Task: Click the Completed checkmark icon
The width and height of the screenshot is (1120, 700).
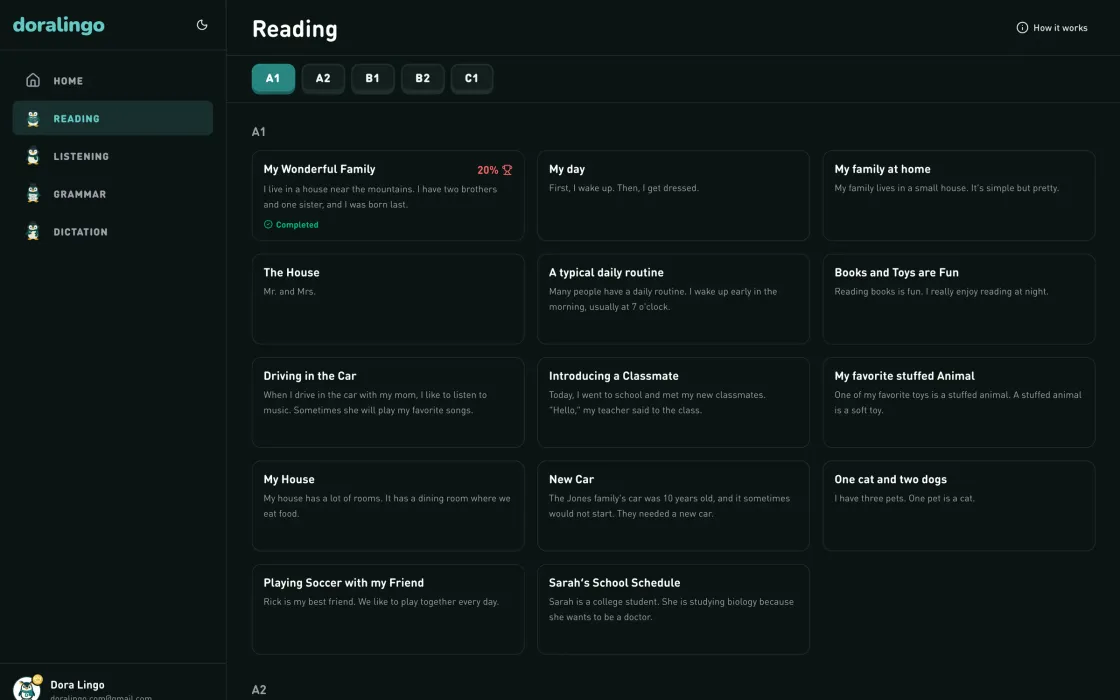Action: pos(268,224)
